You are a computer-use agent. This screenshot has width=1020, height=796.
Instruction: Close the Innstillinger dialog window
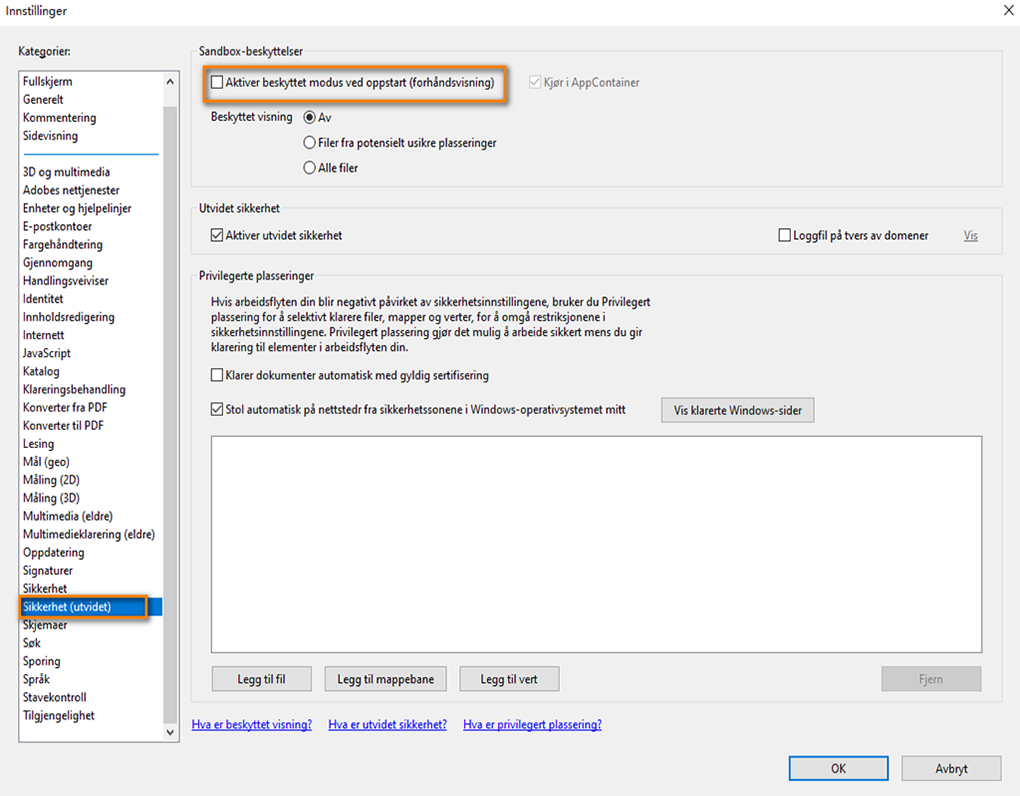[x=1008, y=10]
